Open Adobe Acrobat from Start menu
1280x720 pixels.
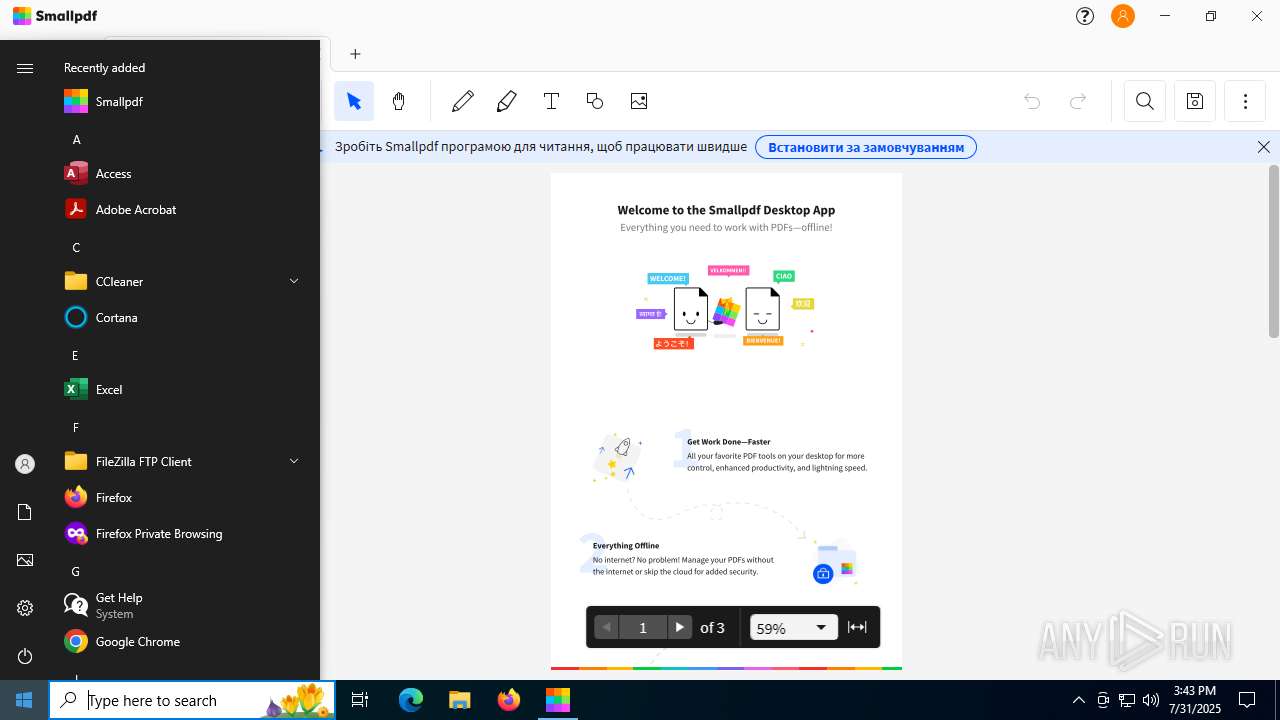coord(183,209)
